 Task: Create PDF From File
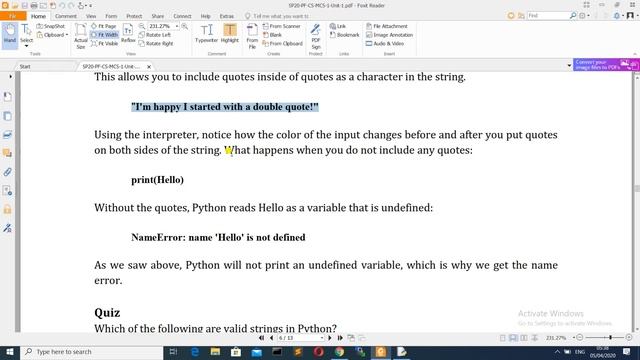[252, 36]
